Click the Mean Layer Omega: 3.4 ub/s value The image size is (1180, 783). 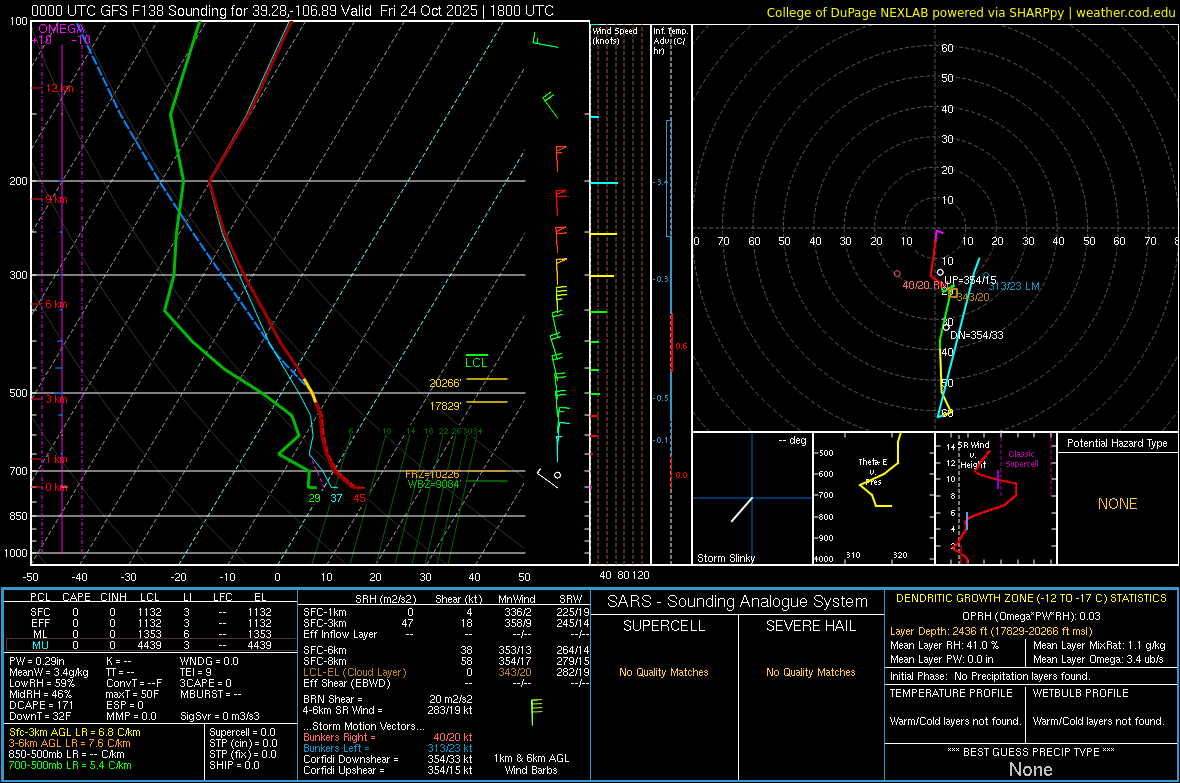click(x=1098, y=659)
